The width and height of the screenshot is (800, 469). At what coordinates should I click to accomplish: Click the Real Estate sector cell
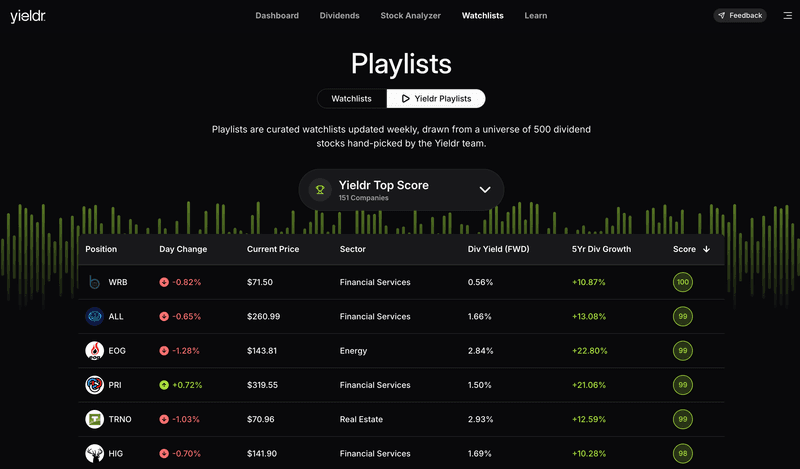click(x=361, y=419)
